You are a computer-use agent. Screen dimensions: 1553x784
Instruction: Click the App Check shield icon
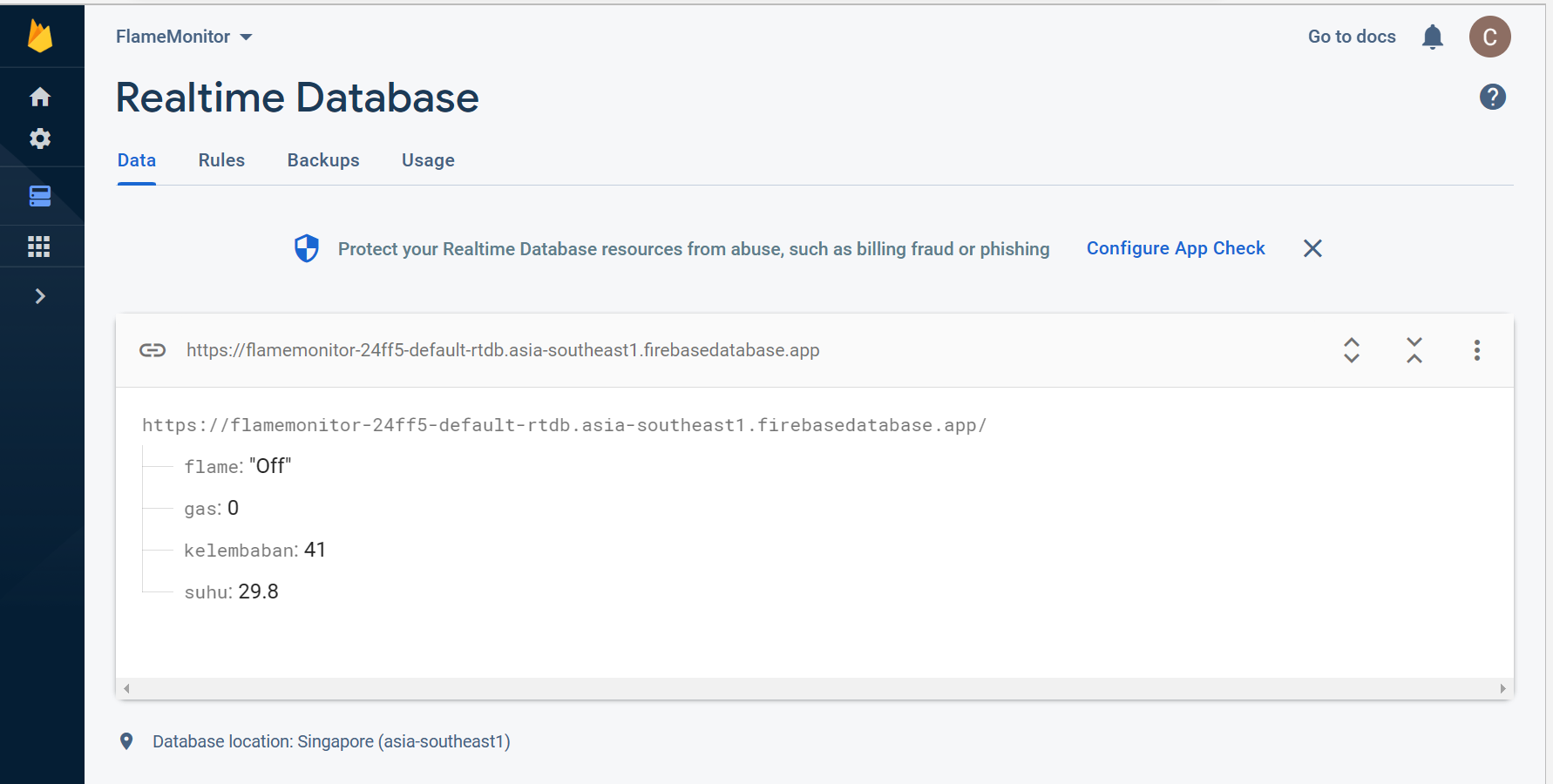pos(307,248)
